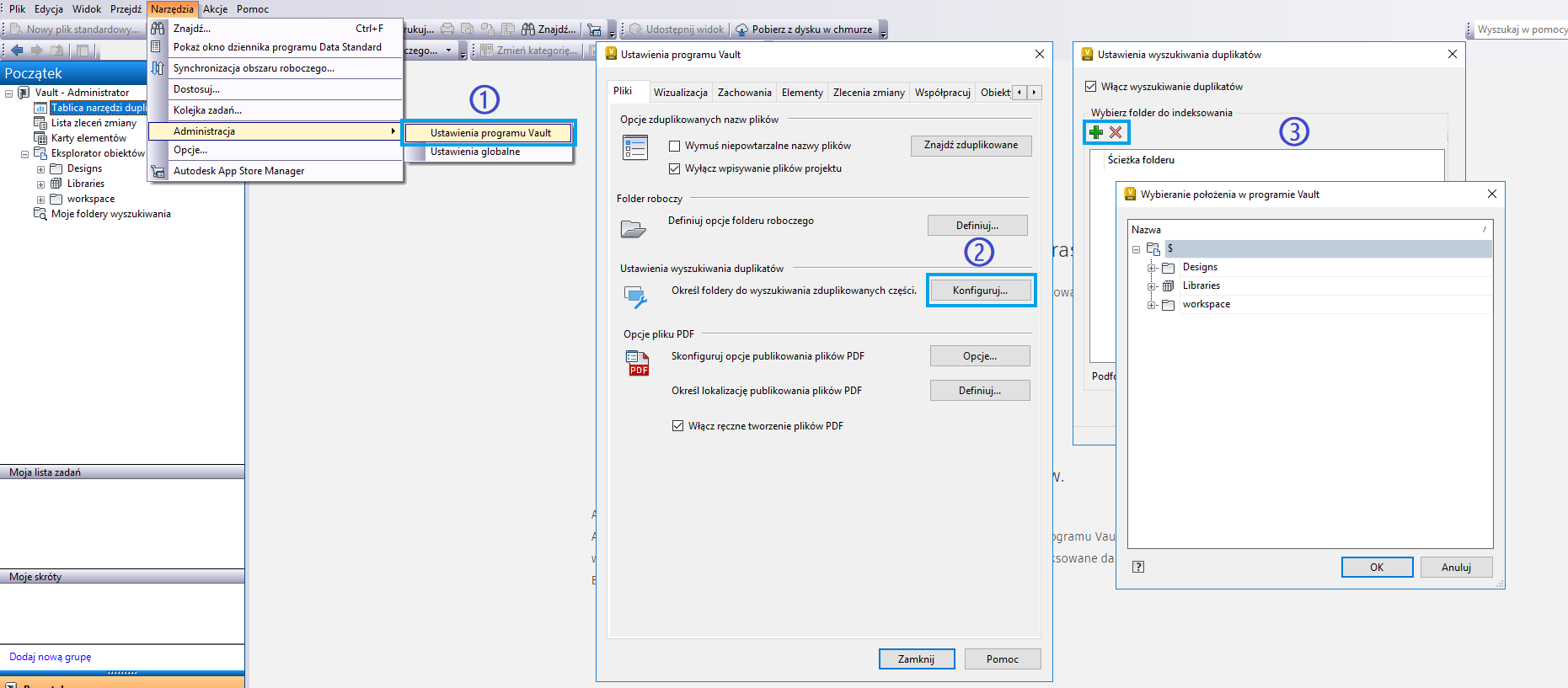Screen dimensions: 1568x688
Task: Click the Karty elementów icon
Action: [40, 138]
